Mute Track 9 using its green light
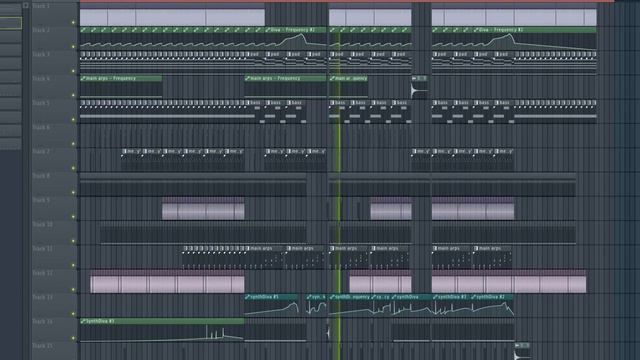Image resolution: width=640 pixels, height=360 pixels. coord(73,217)
